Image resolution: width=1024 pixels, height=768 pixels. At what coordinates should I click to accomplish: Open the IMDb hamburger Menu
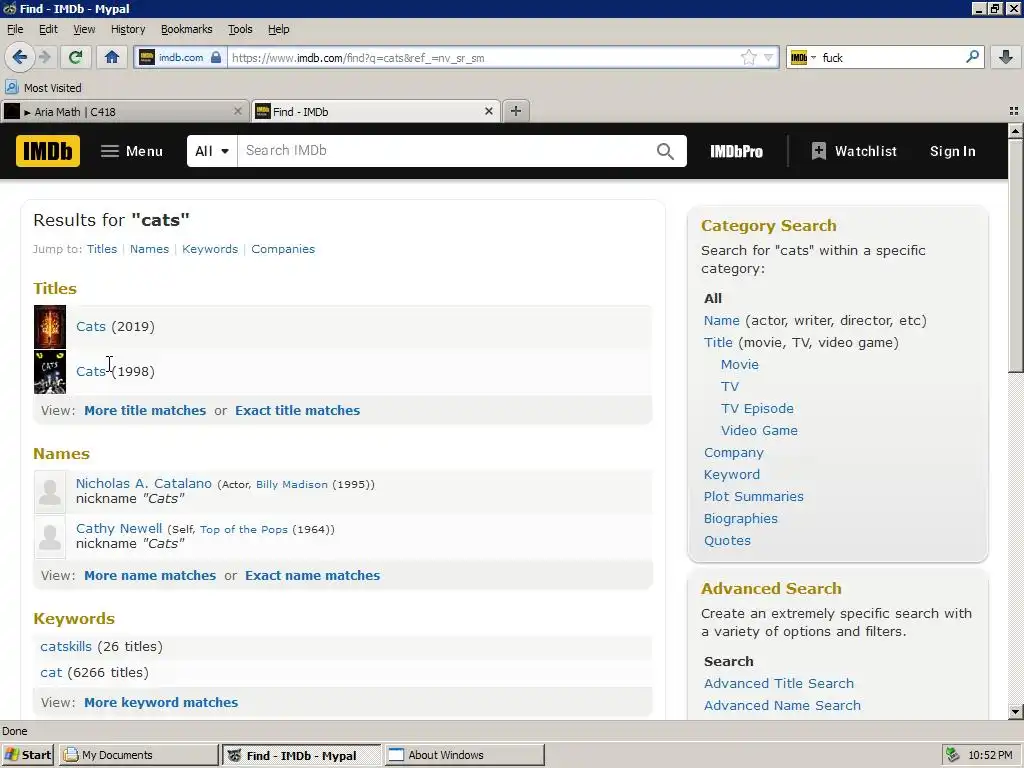click(x=131, y=152)
